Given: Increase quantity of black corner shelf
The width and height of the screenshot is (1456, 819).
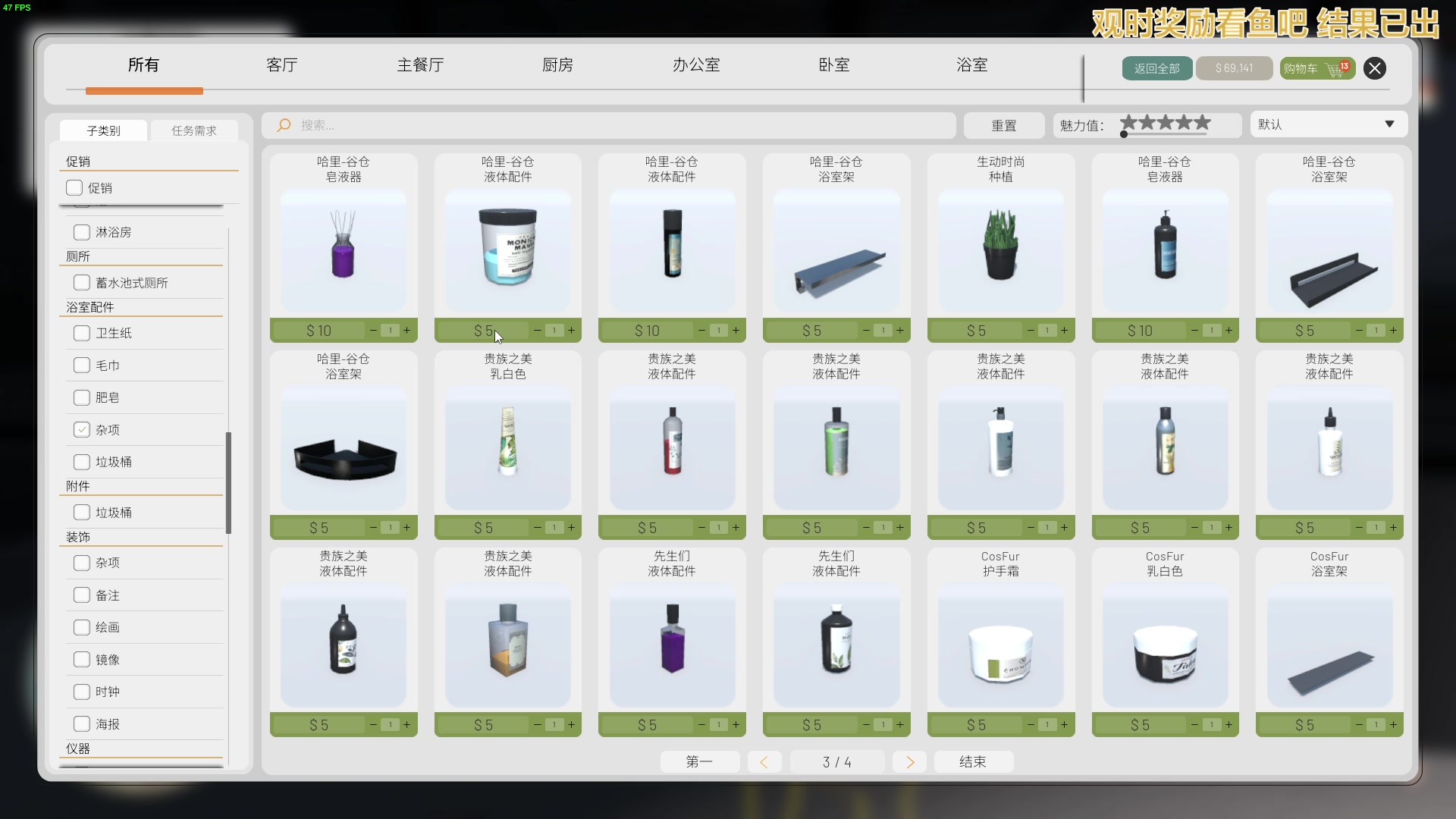Looking at the screenshot, I should tap(406, 528).
